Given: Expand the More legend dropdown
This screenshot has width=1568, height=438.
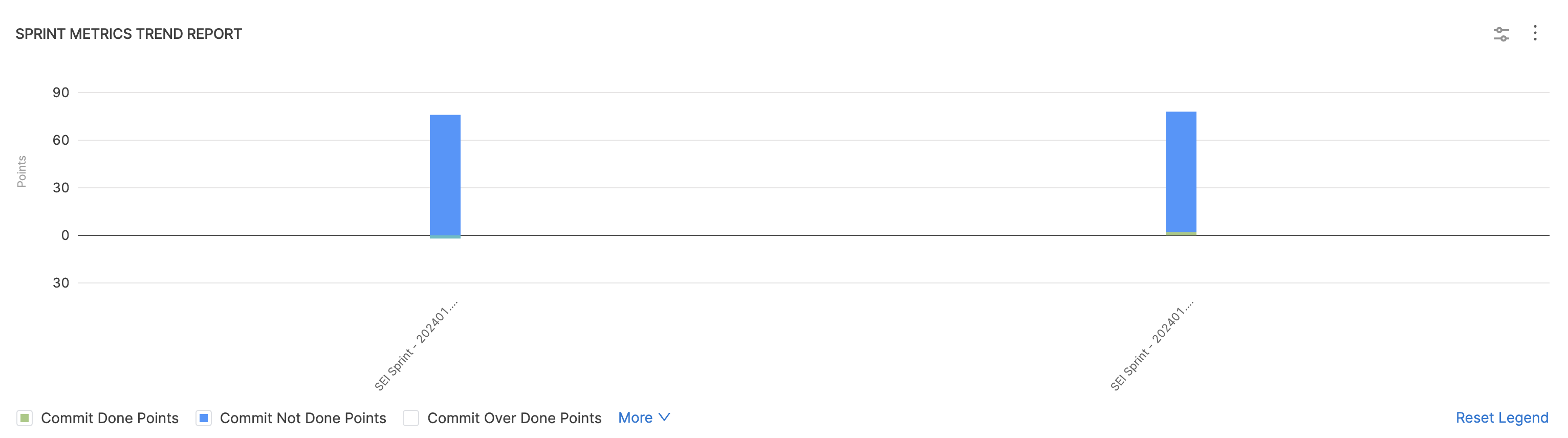Looking at the screenshot, I should [643, 418].
